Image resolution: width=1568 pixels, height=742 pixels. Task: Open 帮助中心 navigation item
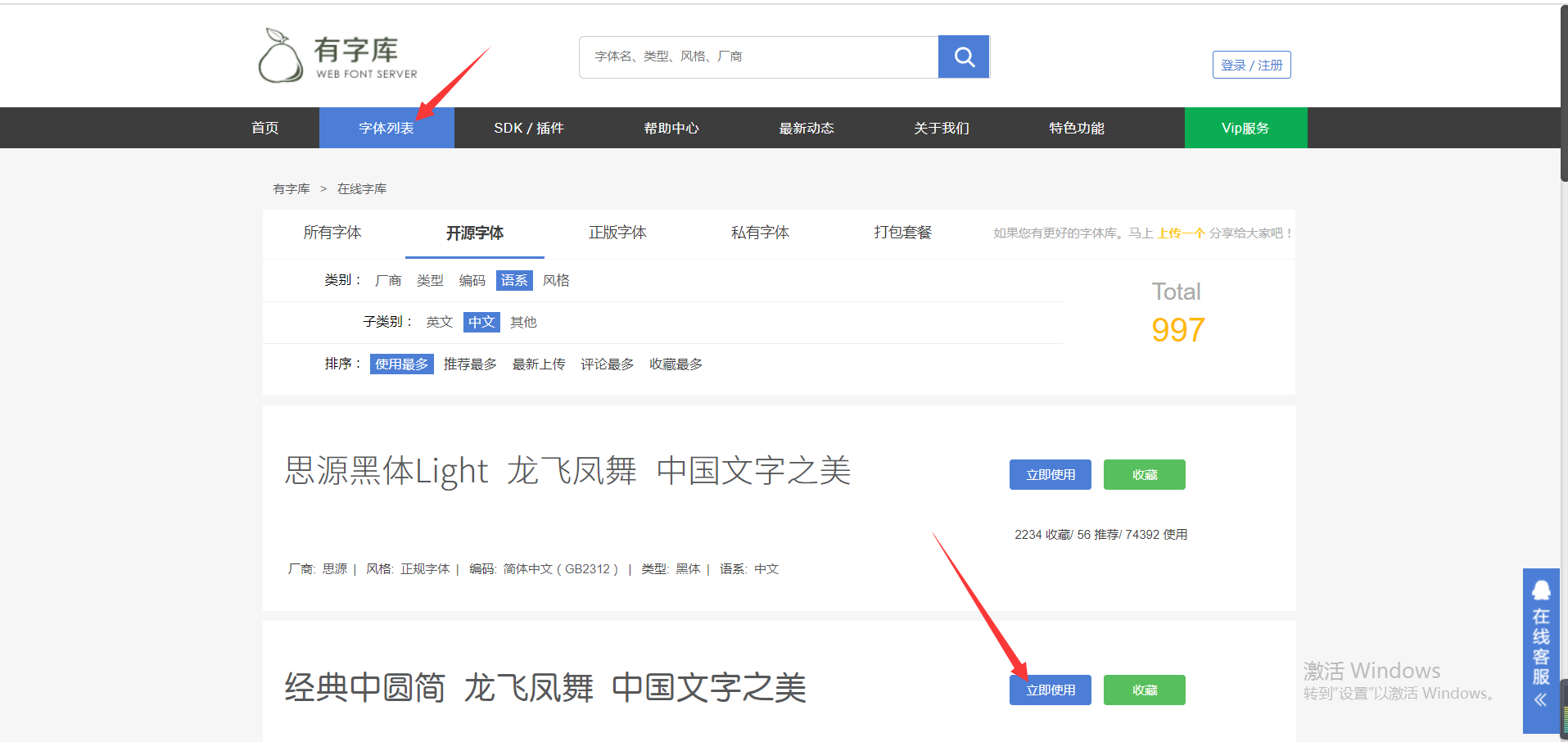click(x=671, y=128)
